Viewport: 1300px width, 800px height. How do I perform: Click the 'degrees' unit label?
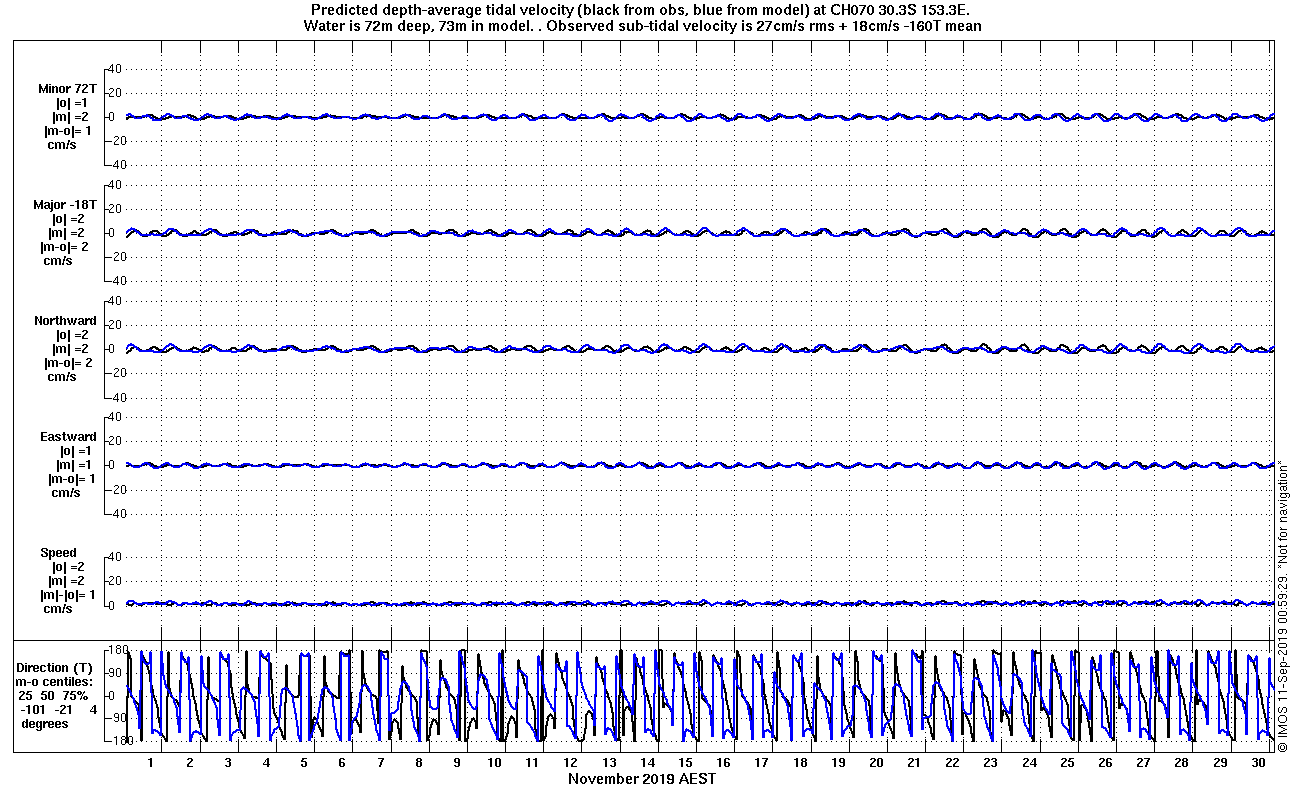[x=45, y=724]
